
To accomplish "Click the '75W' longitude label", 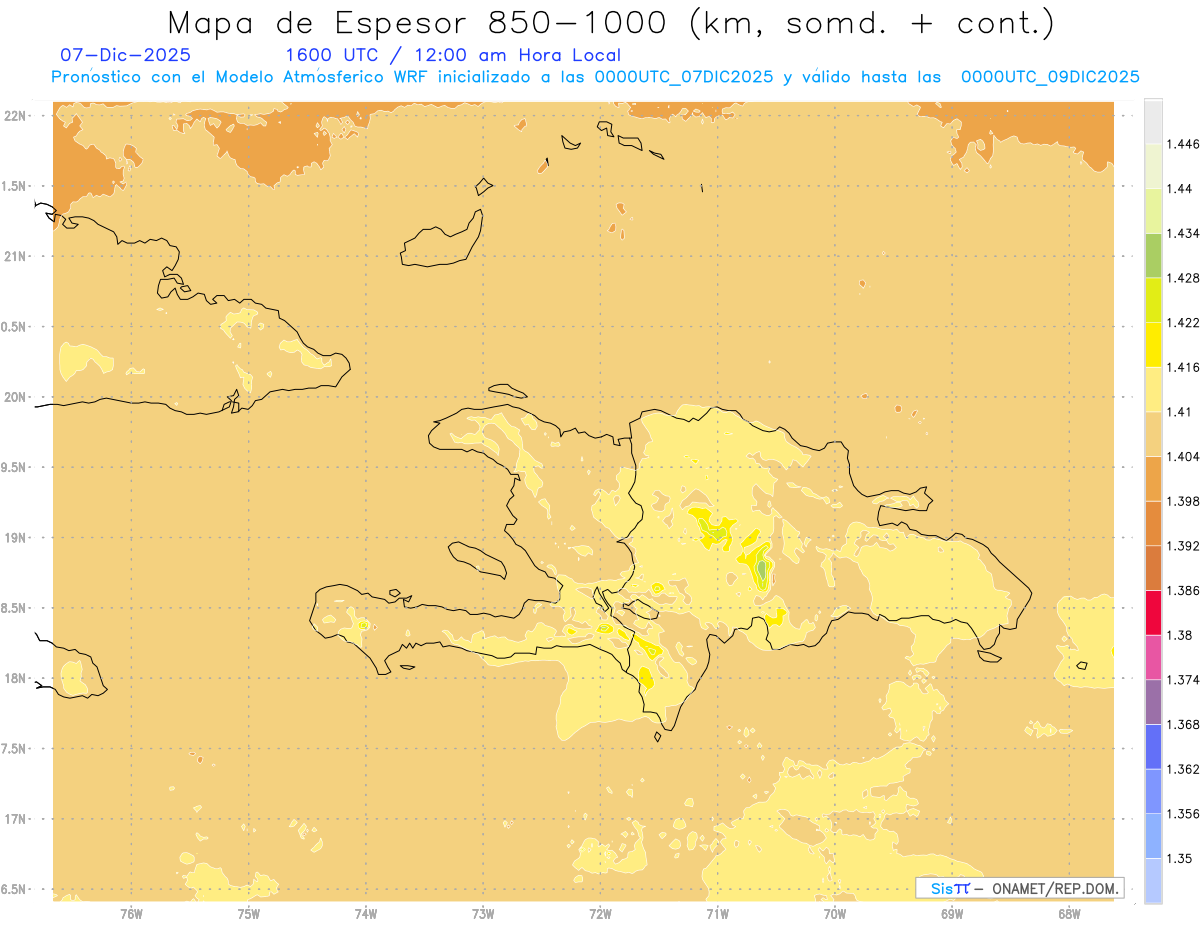I will (248, 913).
